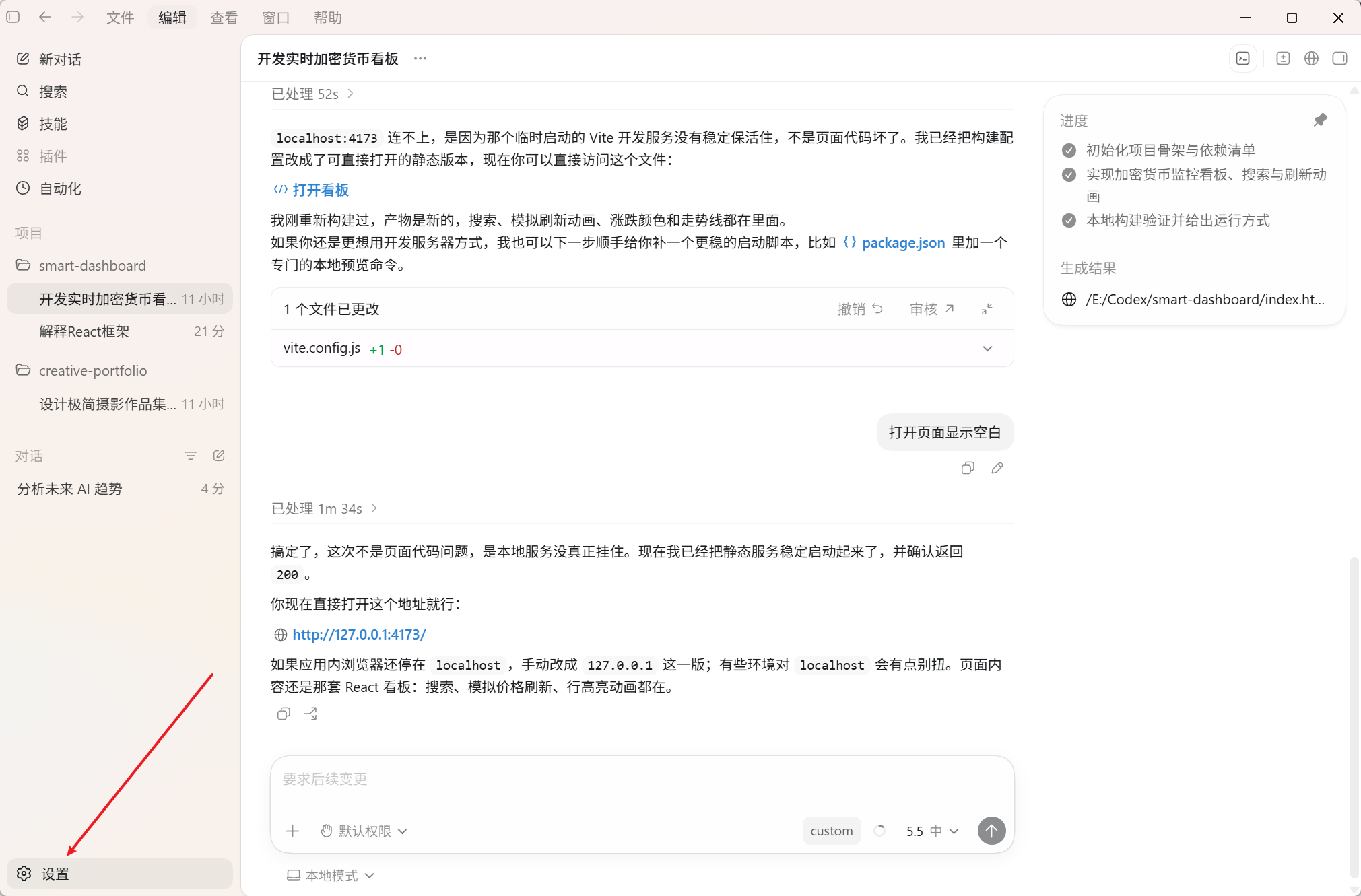This screenshot has width=1361, height=896.
Task: Click the plus attachment icon
Action: [293, 831]
